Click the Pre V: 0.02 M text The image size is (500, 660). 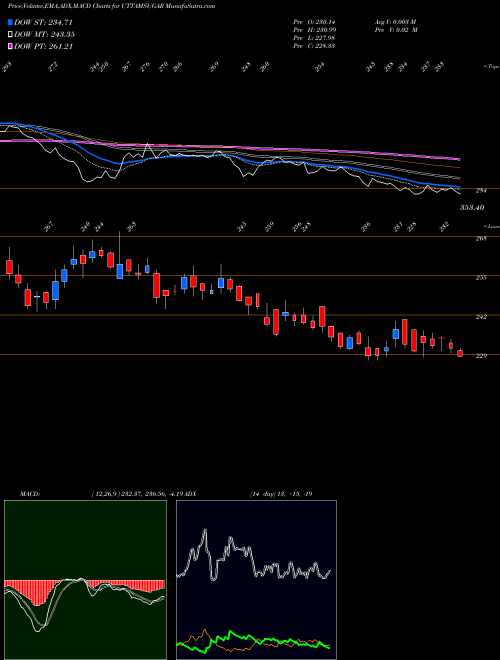(x=395, y=30)
